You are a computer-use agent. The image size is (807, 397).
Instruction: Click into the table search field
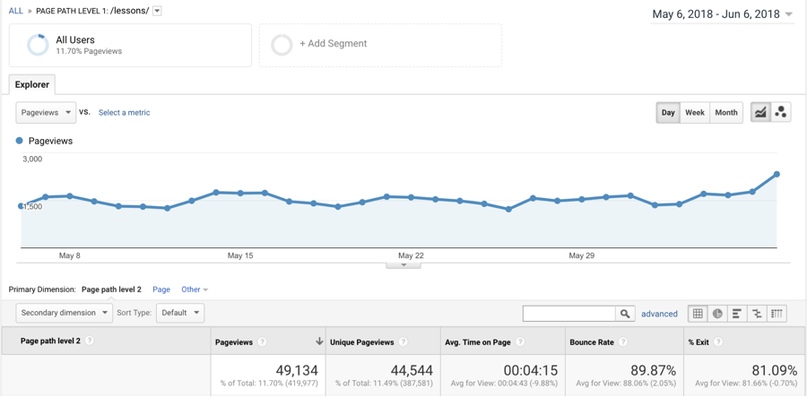tap(569, 313)
